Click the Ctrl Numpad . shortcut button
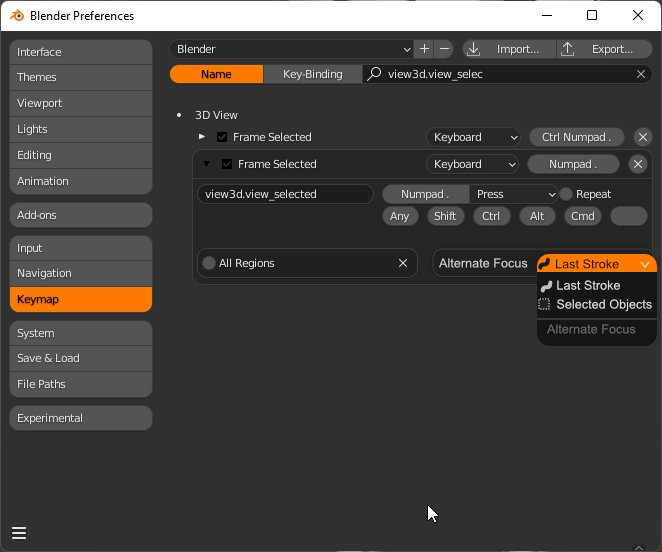Viewport: 662px width, 552px height. point(576,137)
